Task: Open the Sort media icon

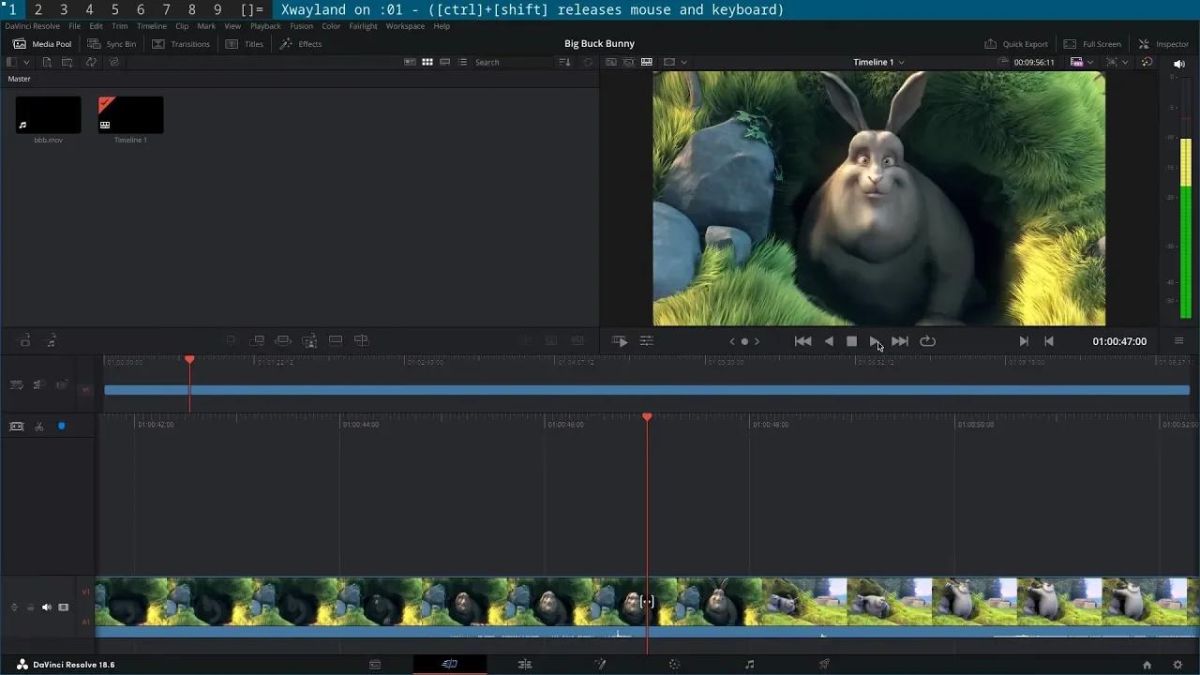Action: tap(565, 62)
